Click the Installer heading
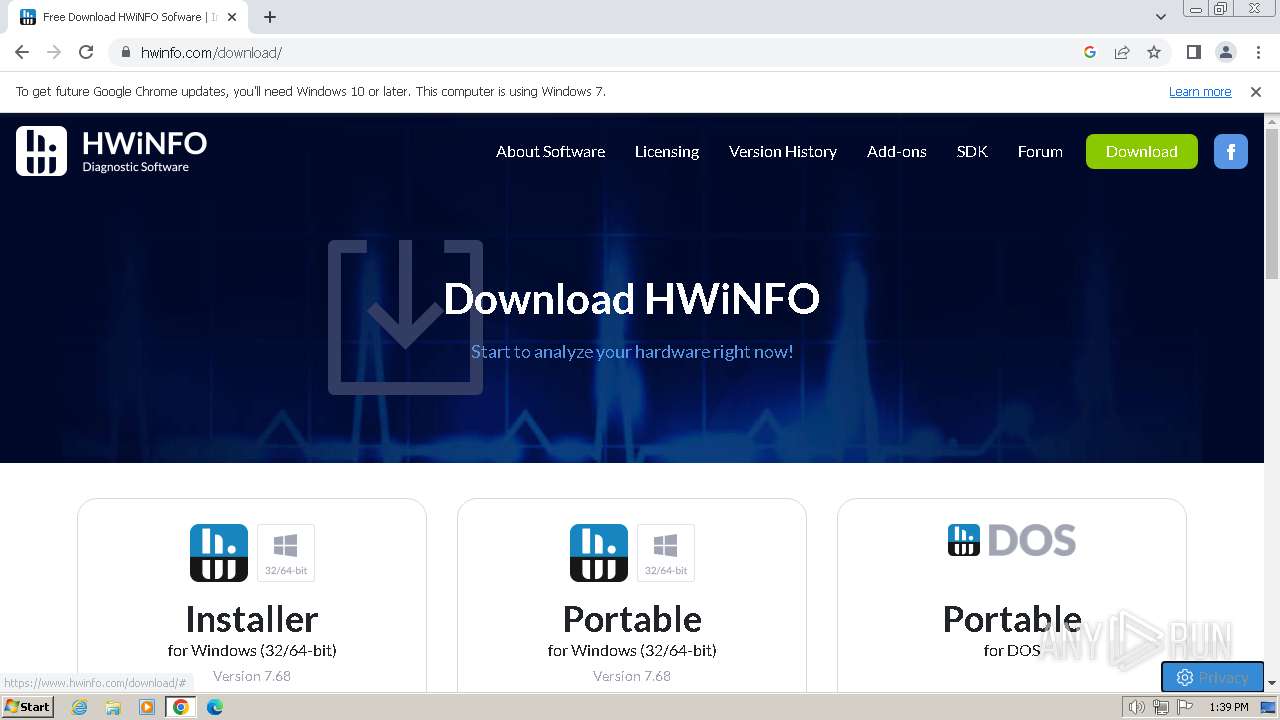Screen dimensions: 1280x720 [x=252, y=619]
